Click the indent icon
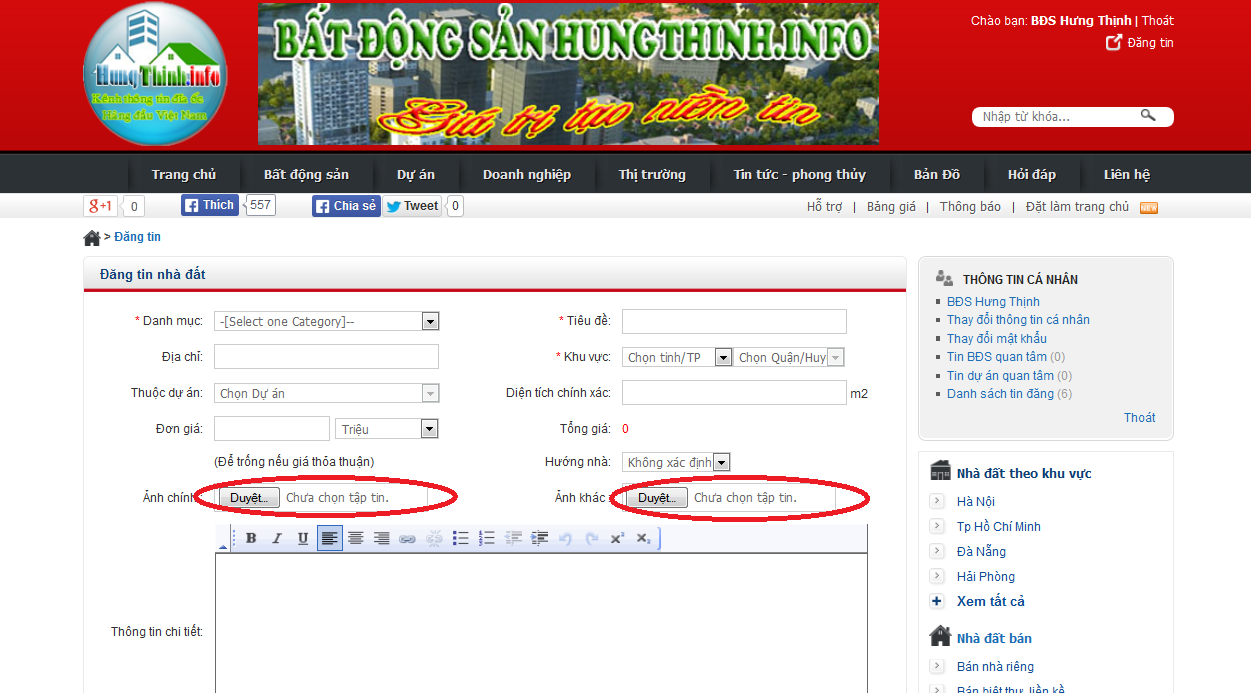 (x=539, y=538)
